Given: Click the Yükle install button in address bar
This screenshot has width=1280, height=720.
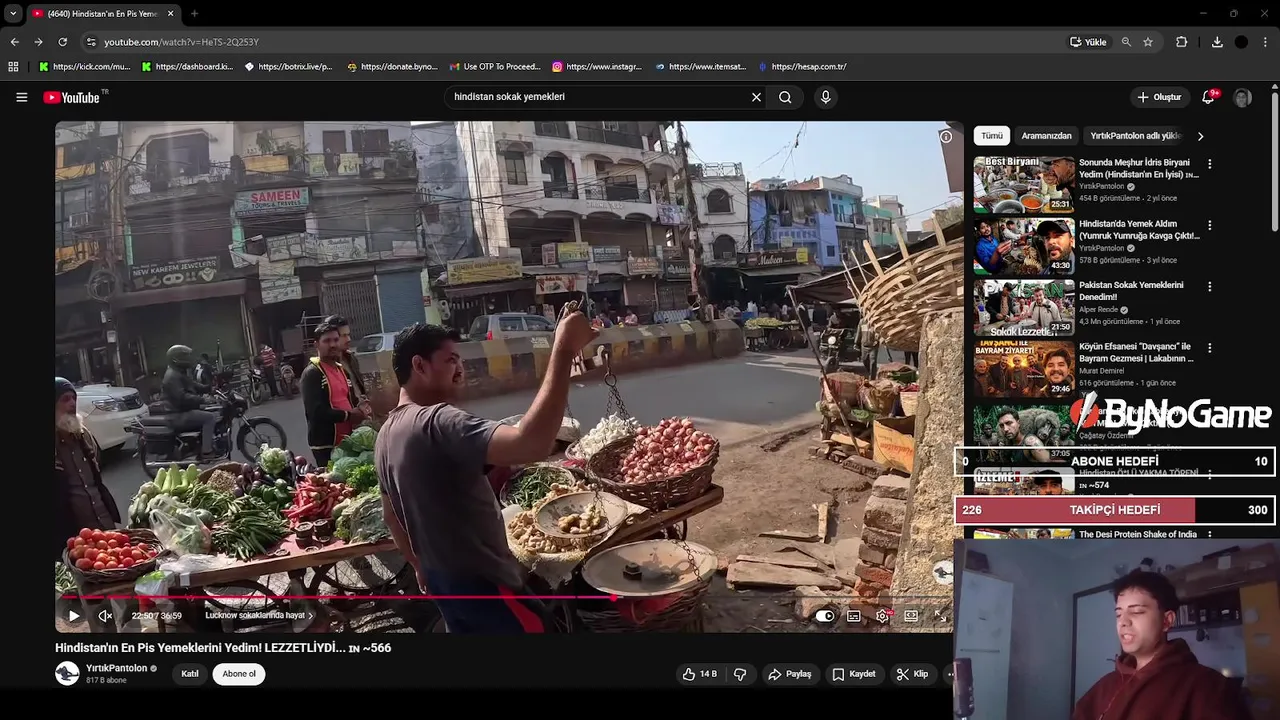Looking at the screenshot, I should pyautogui.click(x=1088, y=42).
